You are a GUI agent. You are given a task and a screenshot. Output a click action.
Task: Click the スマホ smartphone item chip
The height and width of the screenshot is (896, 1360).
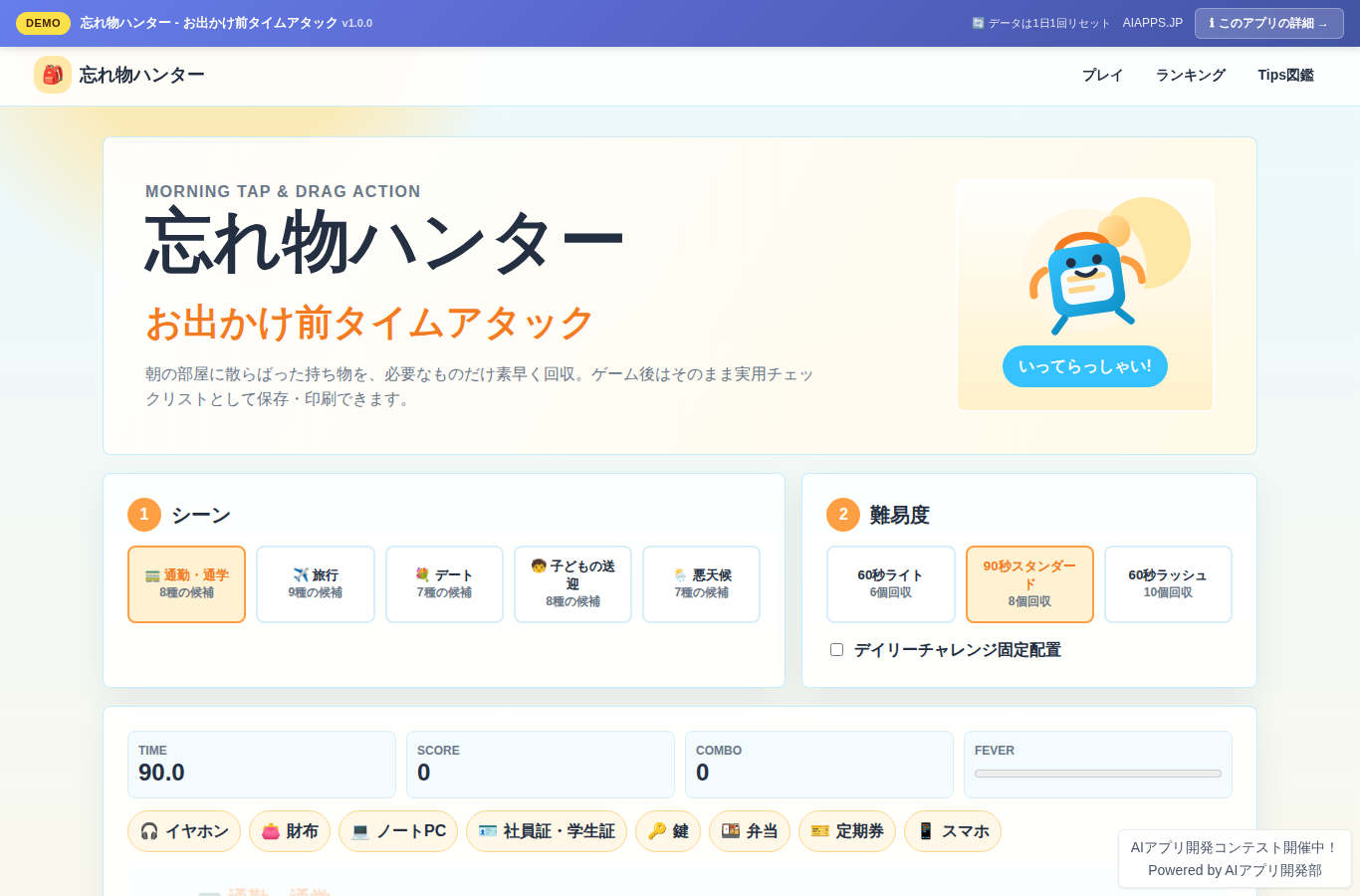click(x=953, y=831)
